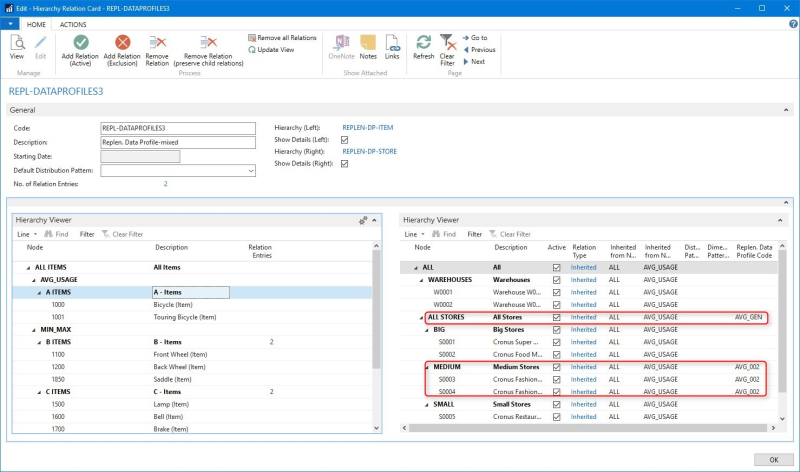Image resolution: width=800 pixels, height=472 pixels.
Task: Open the Line menu in left viewer
Action: point(27,234)
